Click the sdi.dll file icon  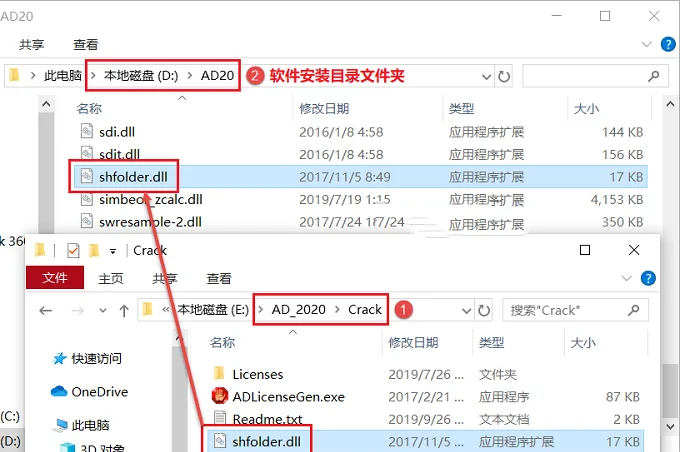[87, 131]
